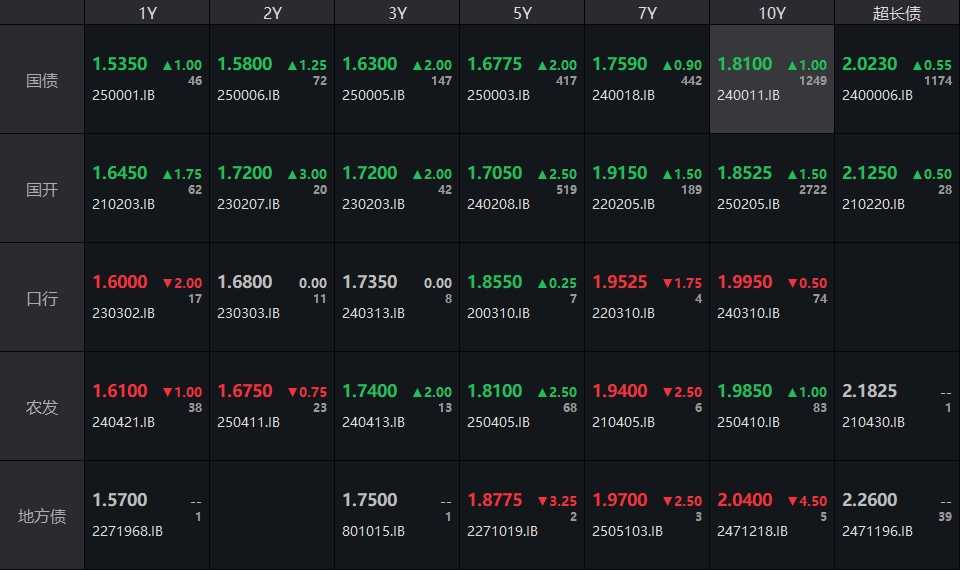The height and width of the screenshot is (570, 960).
Task: Click the 超长债 column header
Action: pyautogui.click(x=897, y=13)
